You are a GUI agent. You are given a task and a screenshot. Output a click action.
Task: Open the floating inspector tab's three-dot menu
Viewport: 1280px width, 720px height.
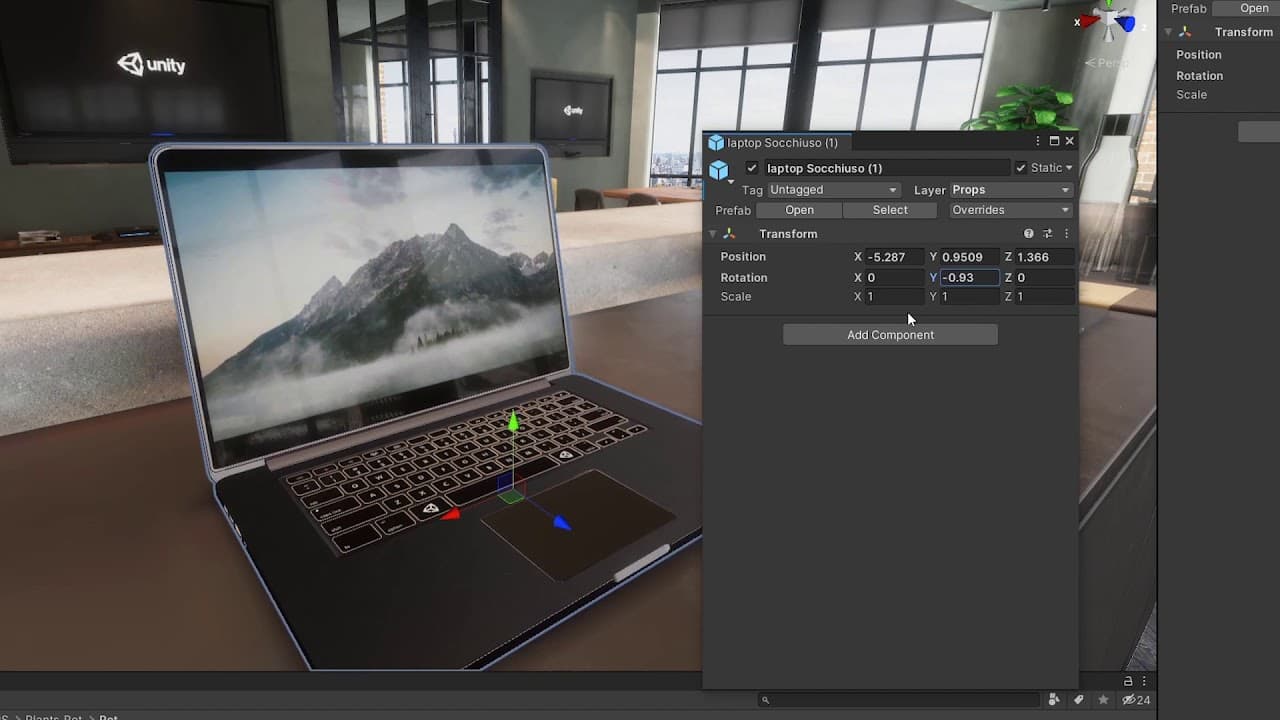1038,142
